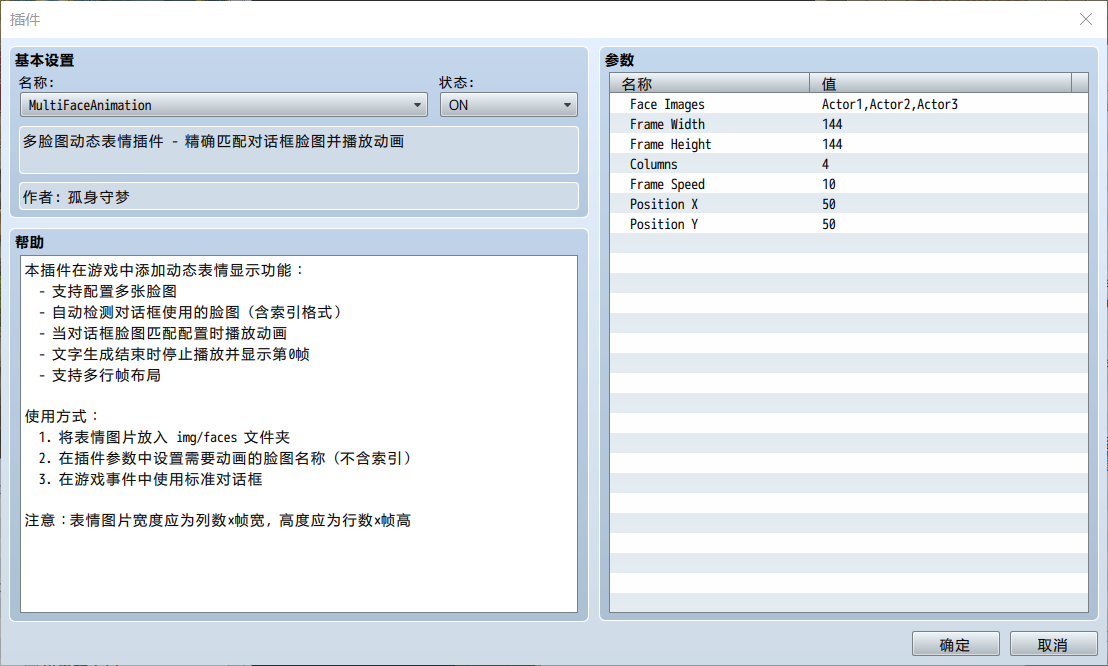This screenshot has width=1108, height=666.
Task: Open the status dropdown showing ON
Action: tap(509, 105)
